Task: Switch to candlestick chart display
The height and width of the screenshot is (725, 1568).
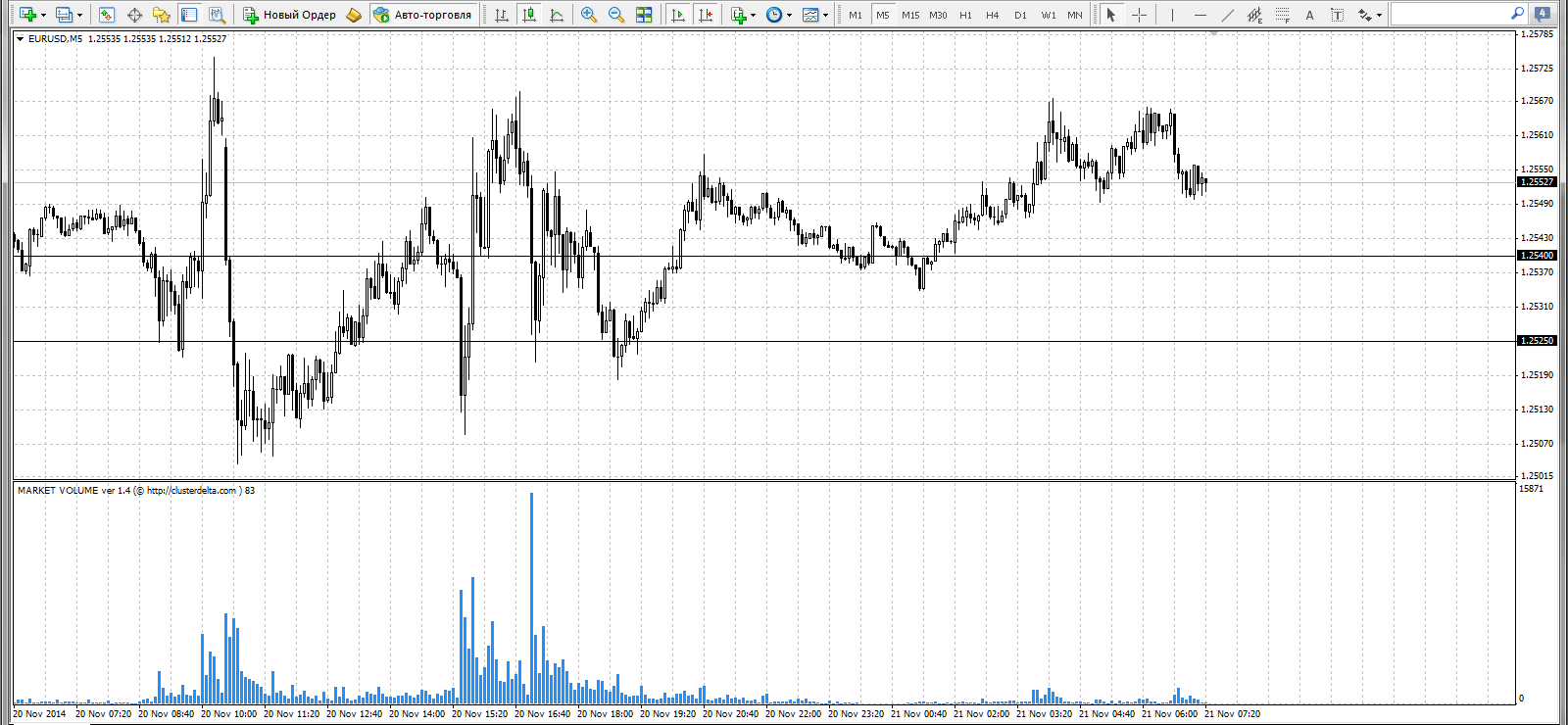Action: click(x=529, y=15)
